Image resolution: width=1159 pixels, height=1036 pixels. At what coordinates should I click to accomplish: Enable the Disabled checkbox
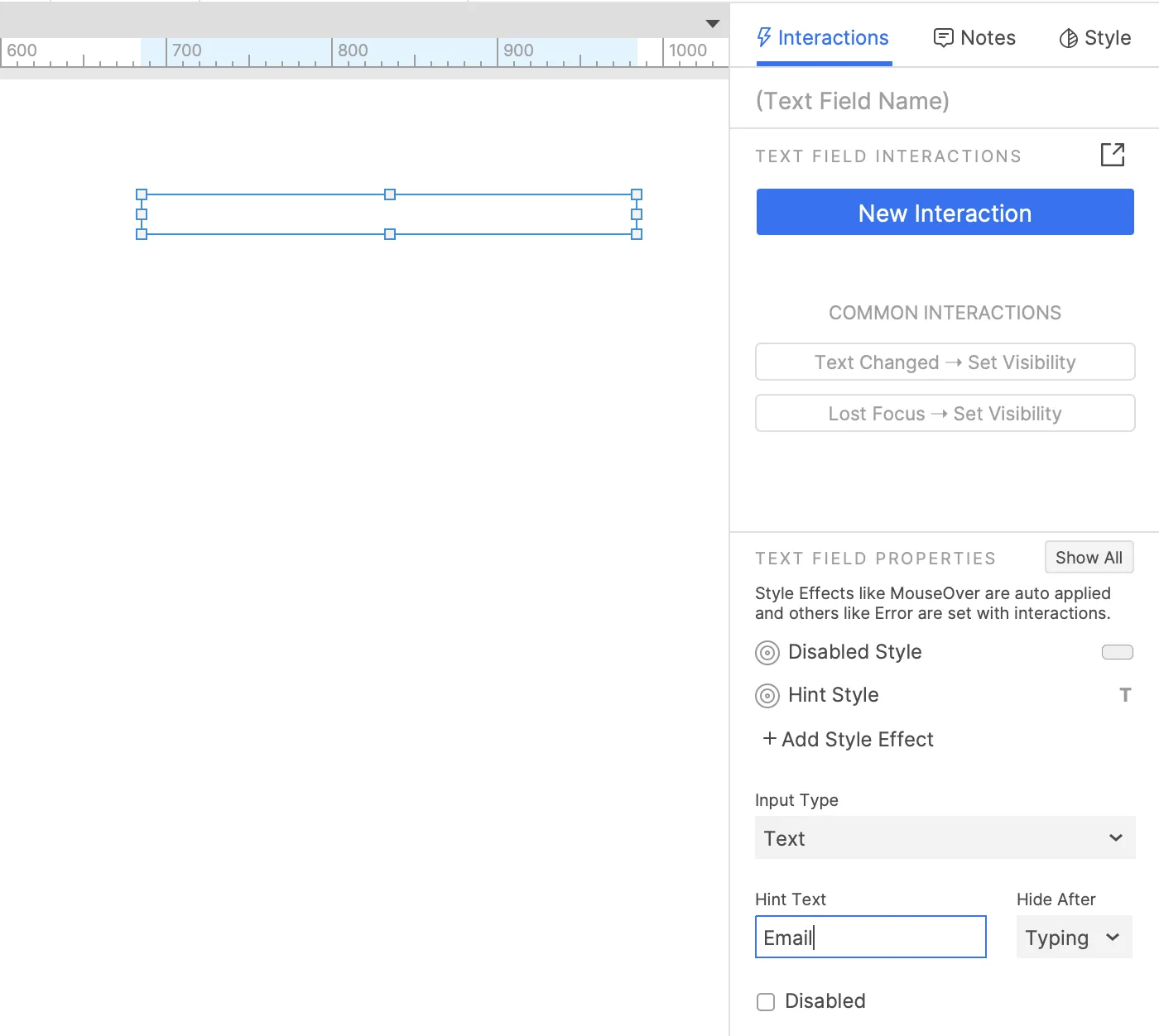[766, 1002]
